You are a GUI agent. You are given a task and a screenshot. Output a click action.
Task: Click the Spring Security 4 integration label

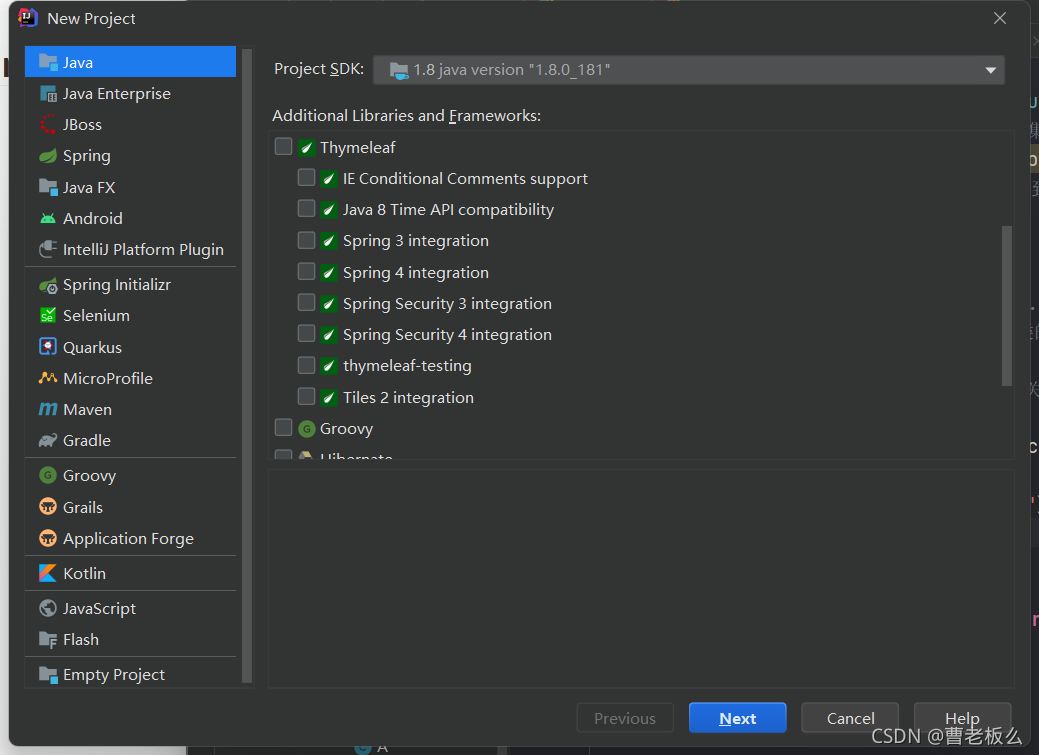point(447,335)
